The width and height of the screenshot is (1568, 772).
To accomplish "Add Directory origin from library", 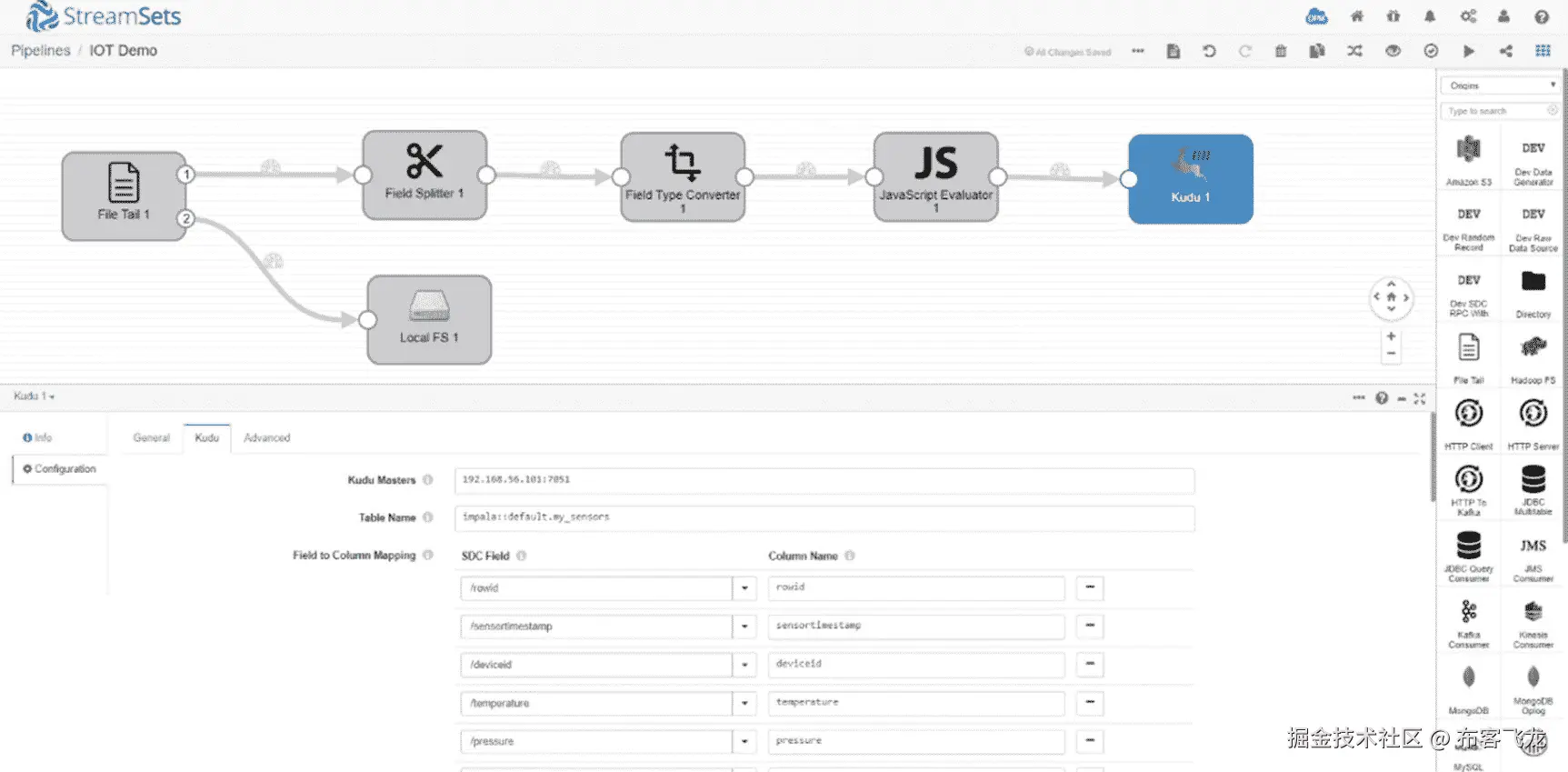I will (1533, 293).
